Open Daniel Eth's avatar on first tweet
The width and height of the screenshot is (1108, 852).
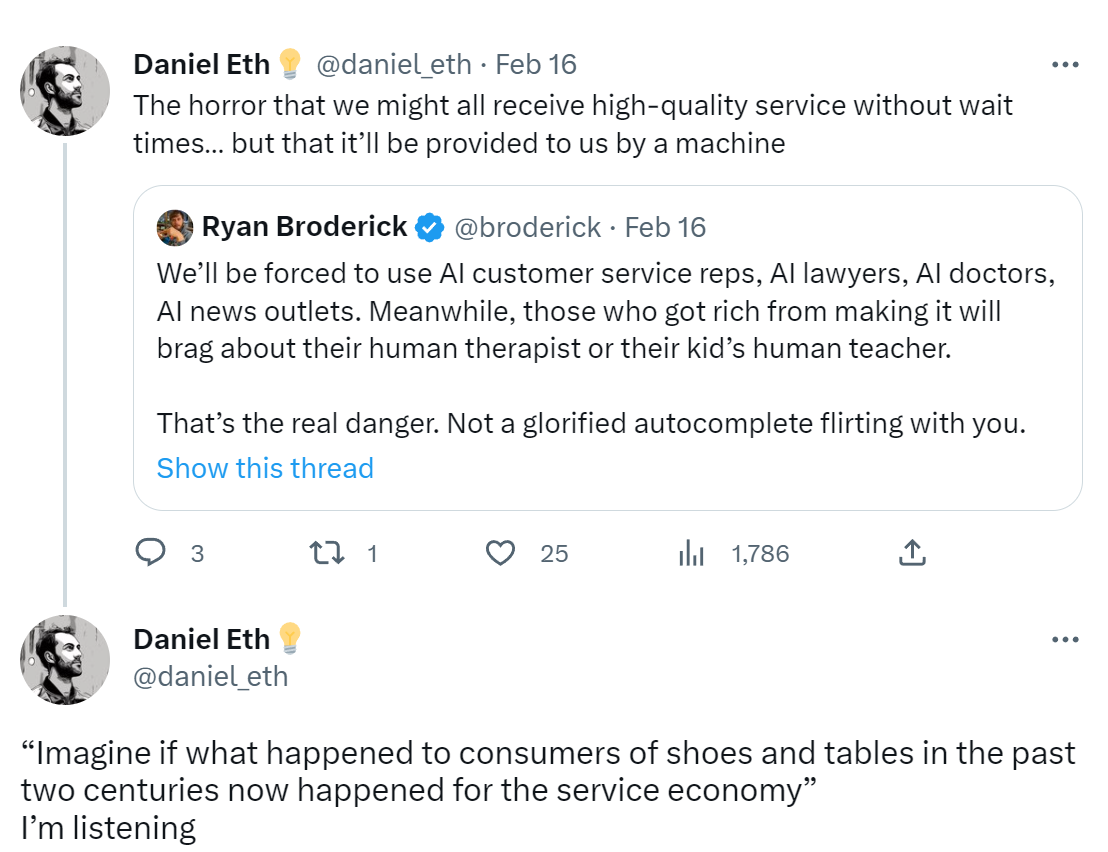[x=65, y=90]
